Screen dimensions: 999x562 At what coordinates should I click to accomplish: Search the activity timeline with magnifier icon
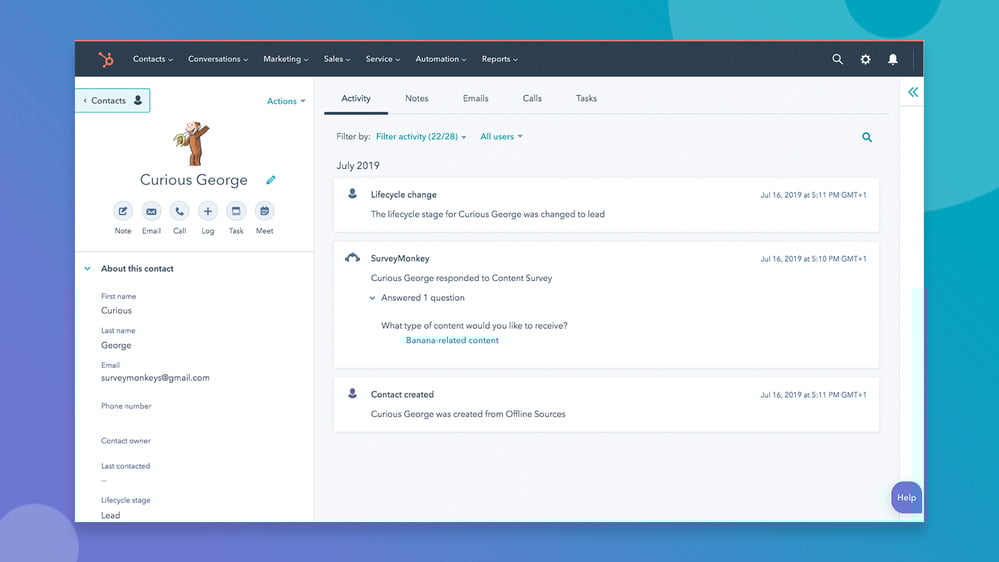click(x=867, y=137)
